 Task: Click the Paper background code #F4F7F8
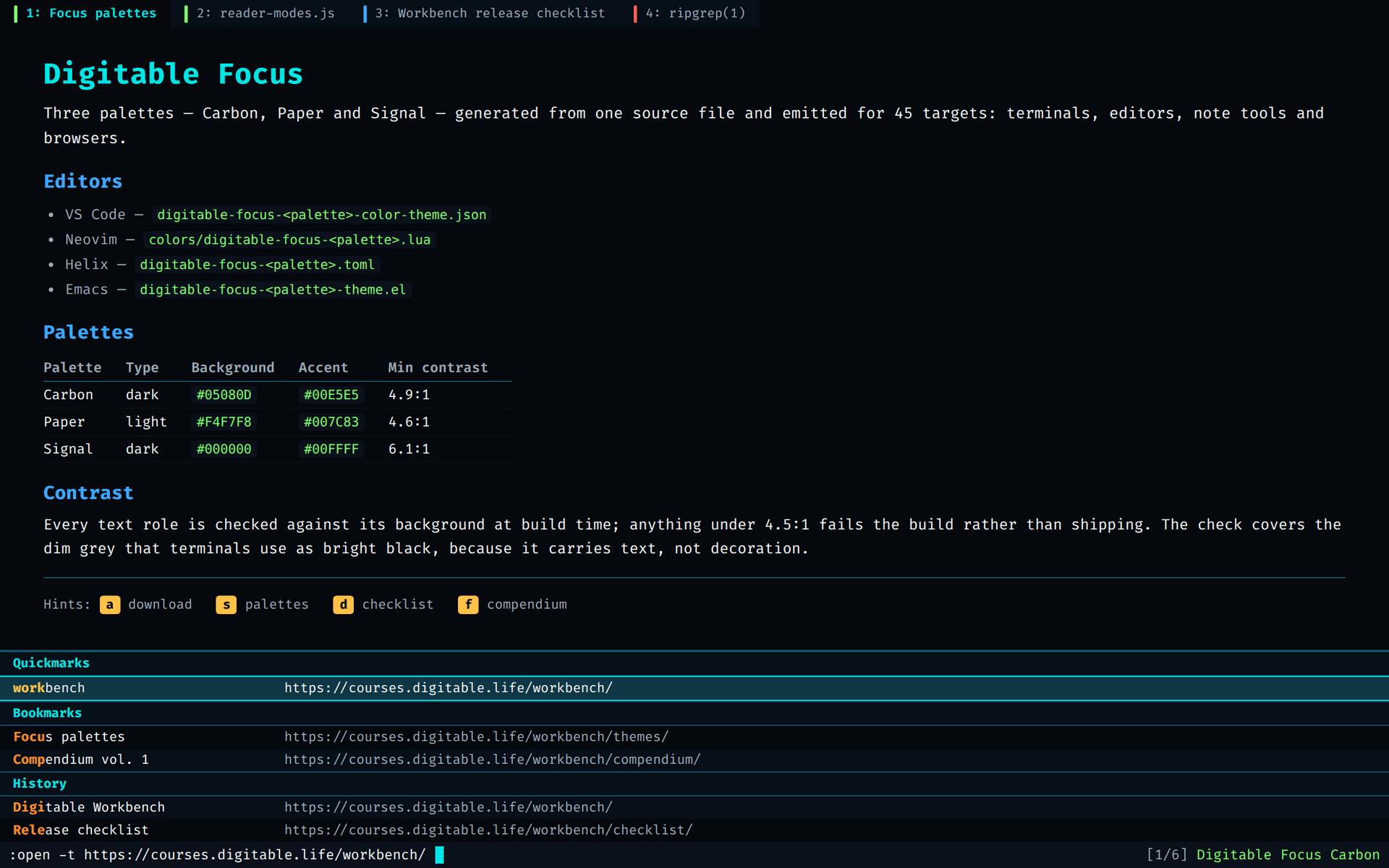pos(224,422)
